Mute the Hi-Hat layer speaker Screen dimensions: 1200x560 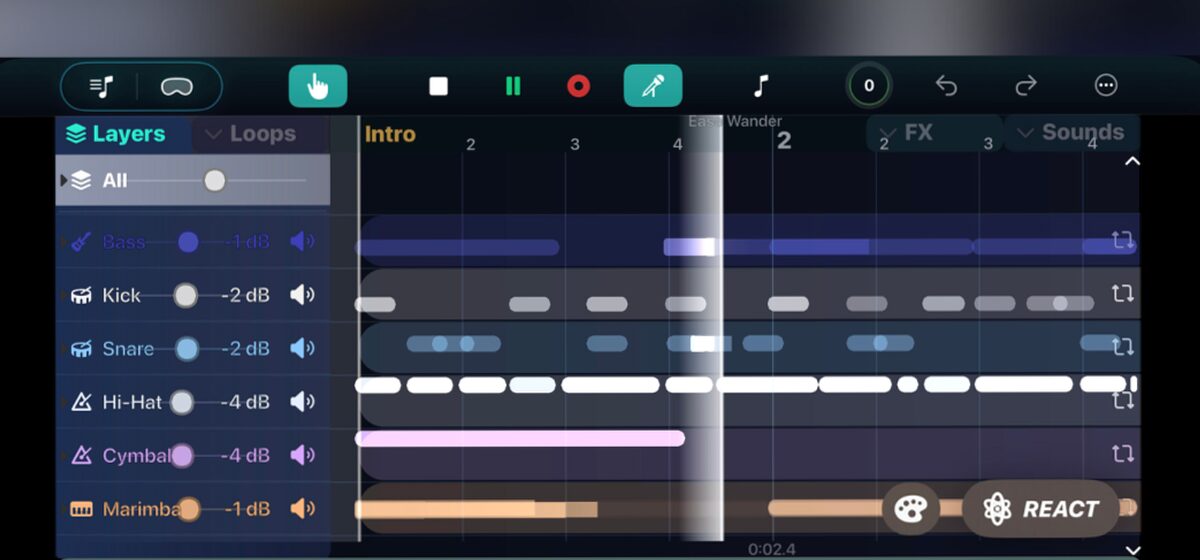click(302, 402)
